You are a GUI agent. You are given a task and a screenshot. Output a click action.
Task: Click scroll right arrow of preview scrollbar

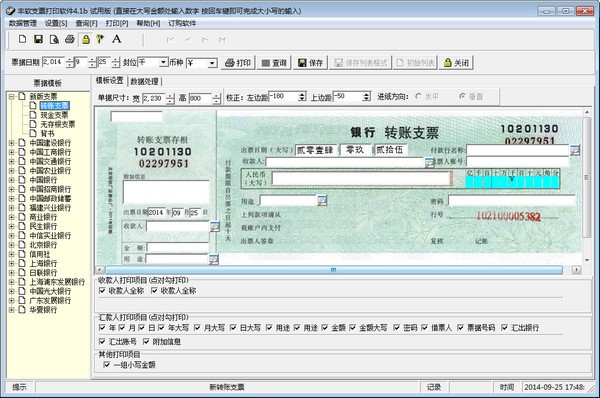(576, 270)
